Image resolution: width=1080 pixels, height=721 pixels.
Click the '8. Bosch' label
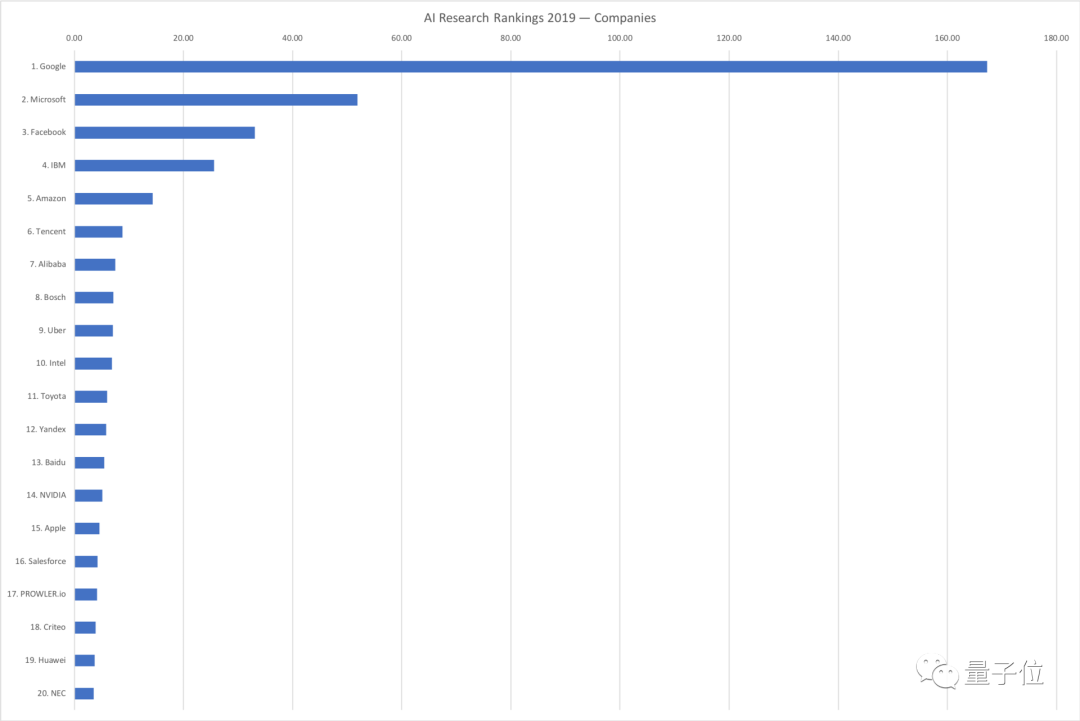click(x=50, y=297)
